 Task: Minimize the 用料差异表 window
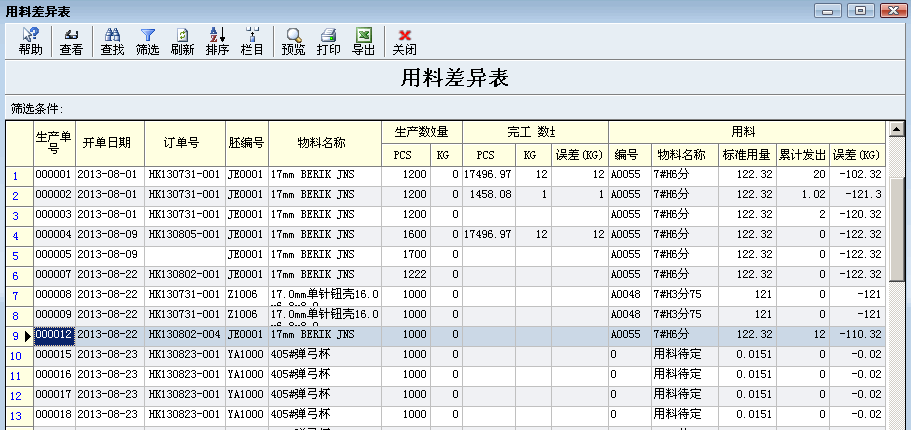coord(828,10)
